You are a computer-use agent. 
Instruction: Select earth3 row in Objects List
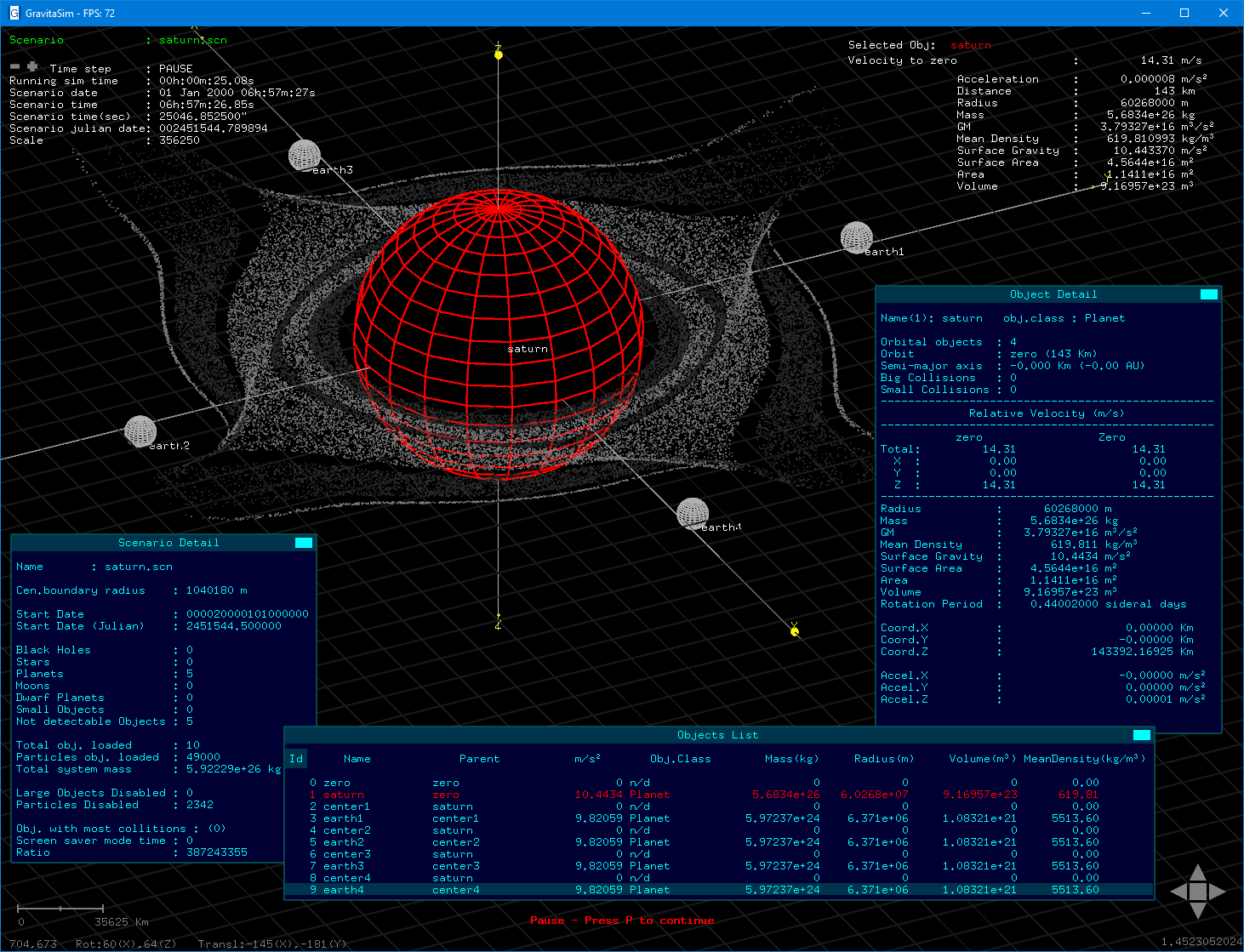click(x=719, y=866)
